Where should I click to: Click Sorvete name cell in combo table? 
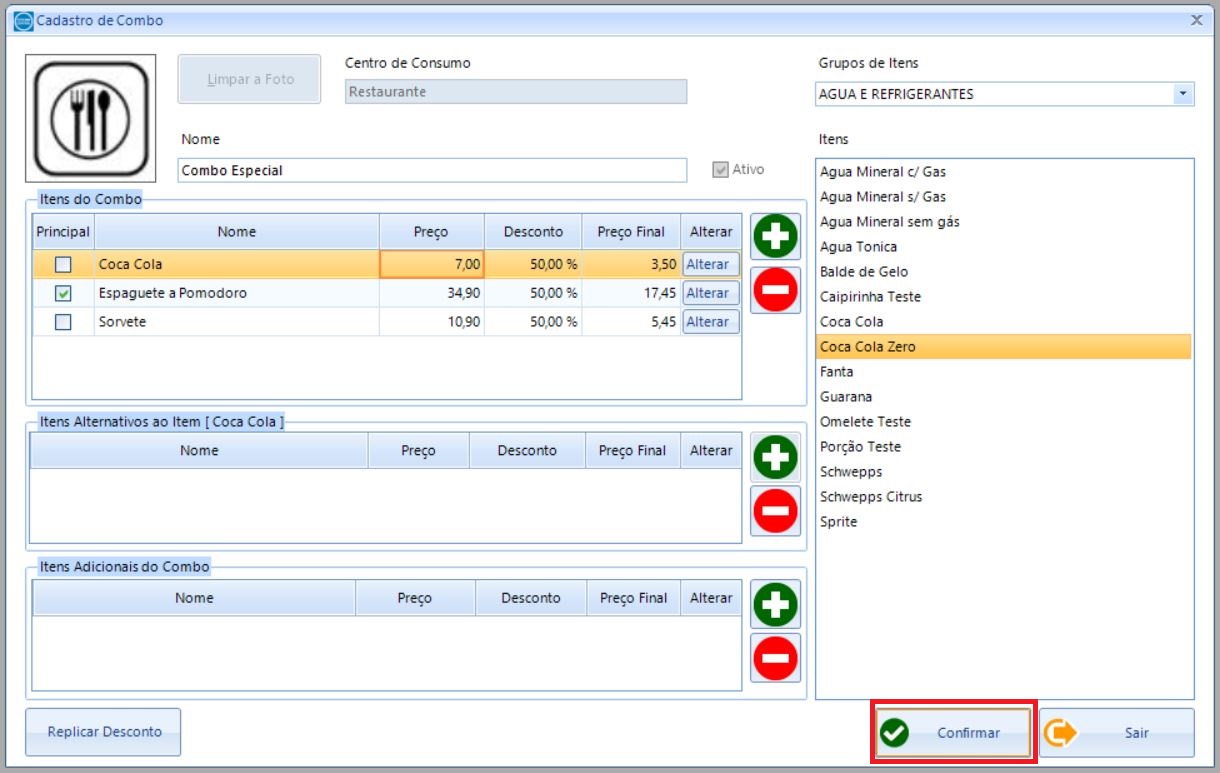237,322
